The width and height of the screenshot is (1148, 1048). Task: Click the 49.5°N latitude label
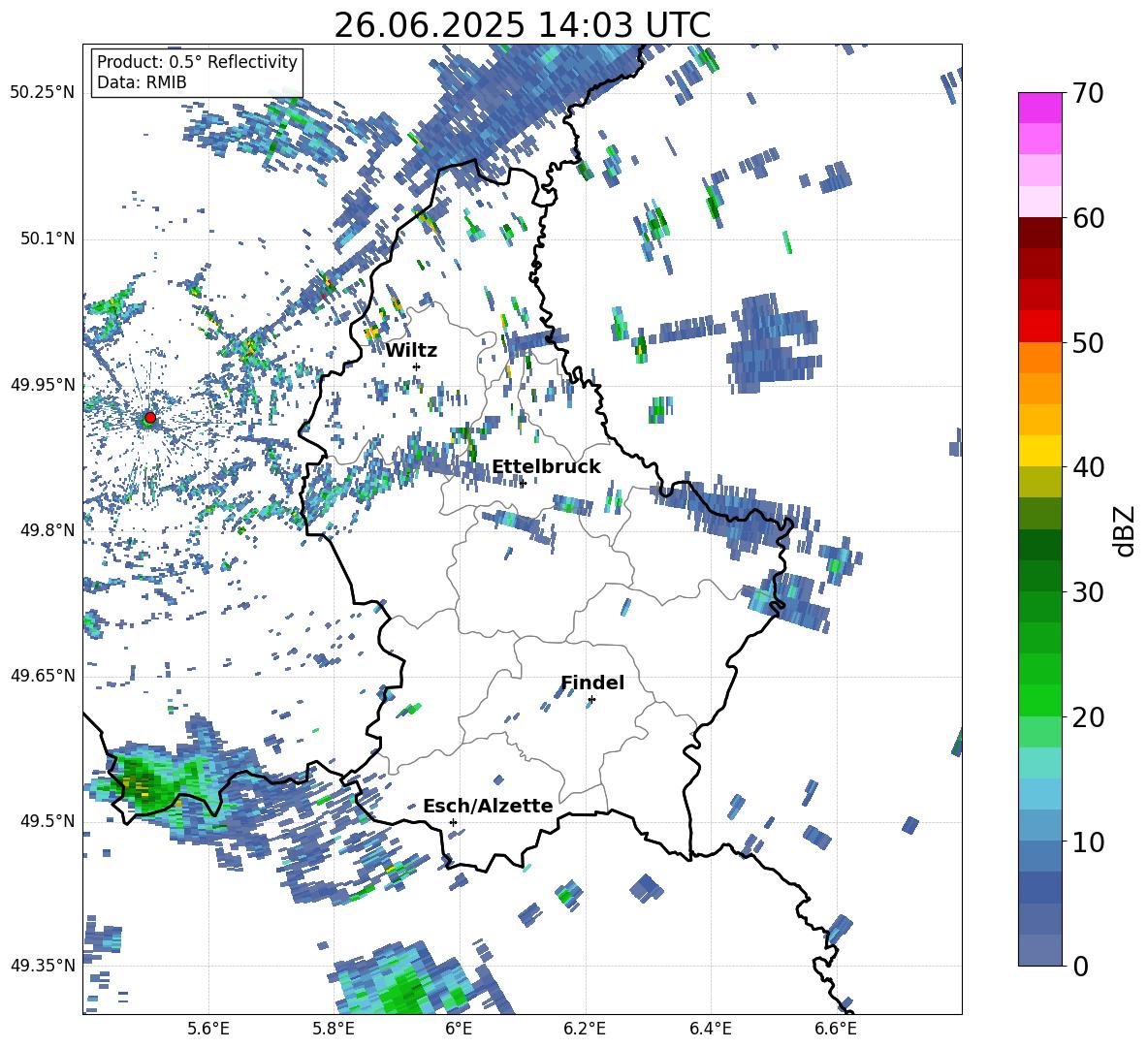pos(47,821)
